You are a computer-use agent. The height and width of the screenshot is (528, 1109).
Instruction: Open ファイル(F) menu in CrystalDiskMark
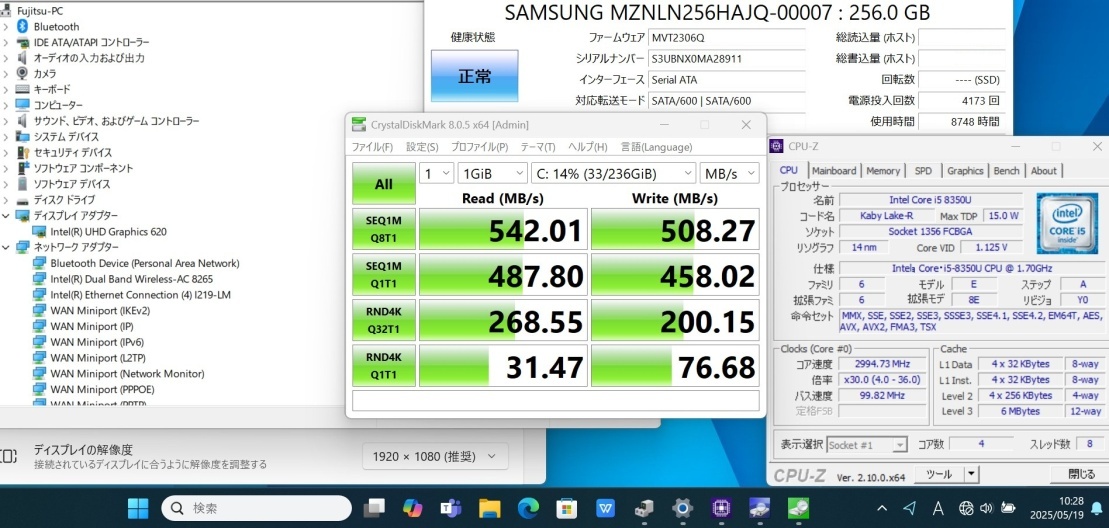coord(373,147)
